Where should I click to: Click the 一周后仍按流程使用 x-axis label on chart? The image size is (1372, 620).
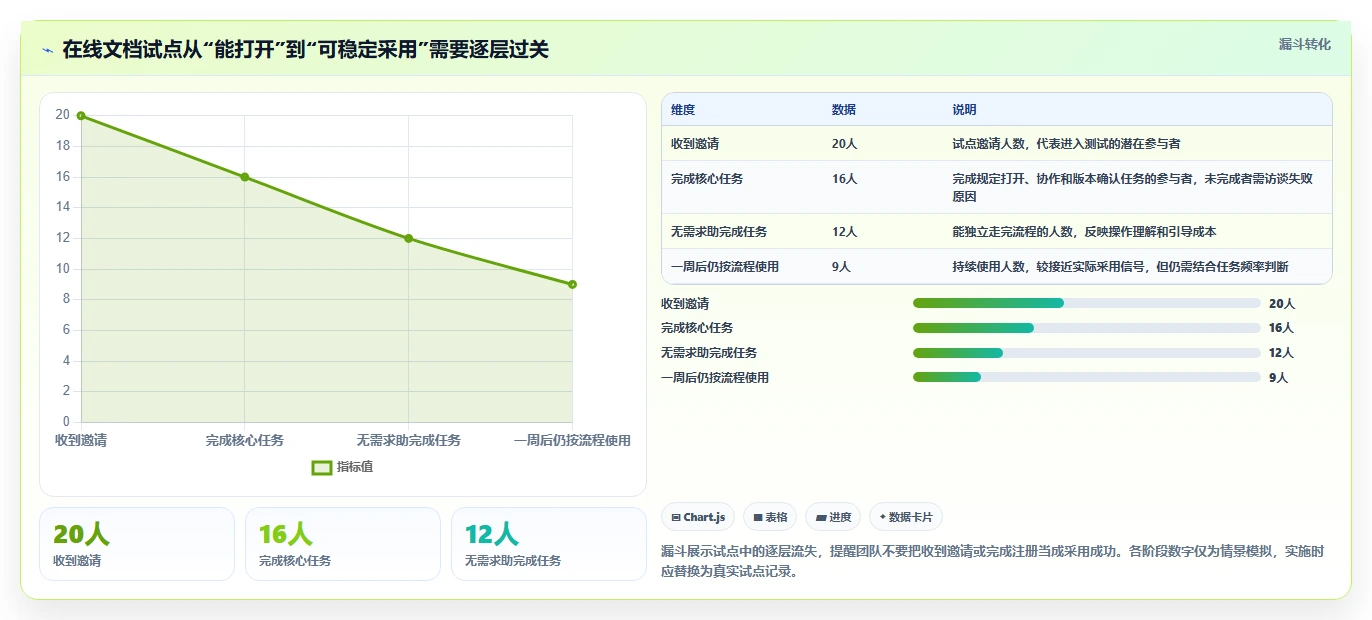coord(572,441)
